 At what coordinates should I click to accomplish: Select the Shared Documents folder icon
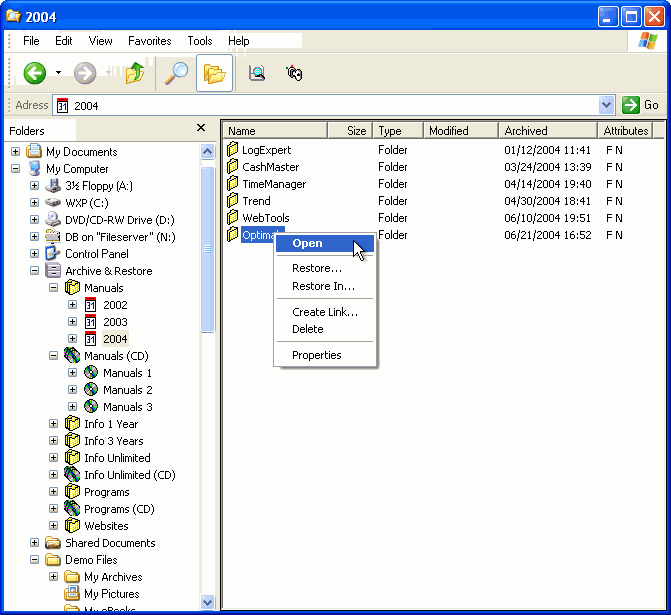(x=53, y=543)
